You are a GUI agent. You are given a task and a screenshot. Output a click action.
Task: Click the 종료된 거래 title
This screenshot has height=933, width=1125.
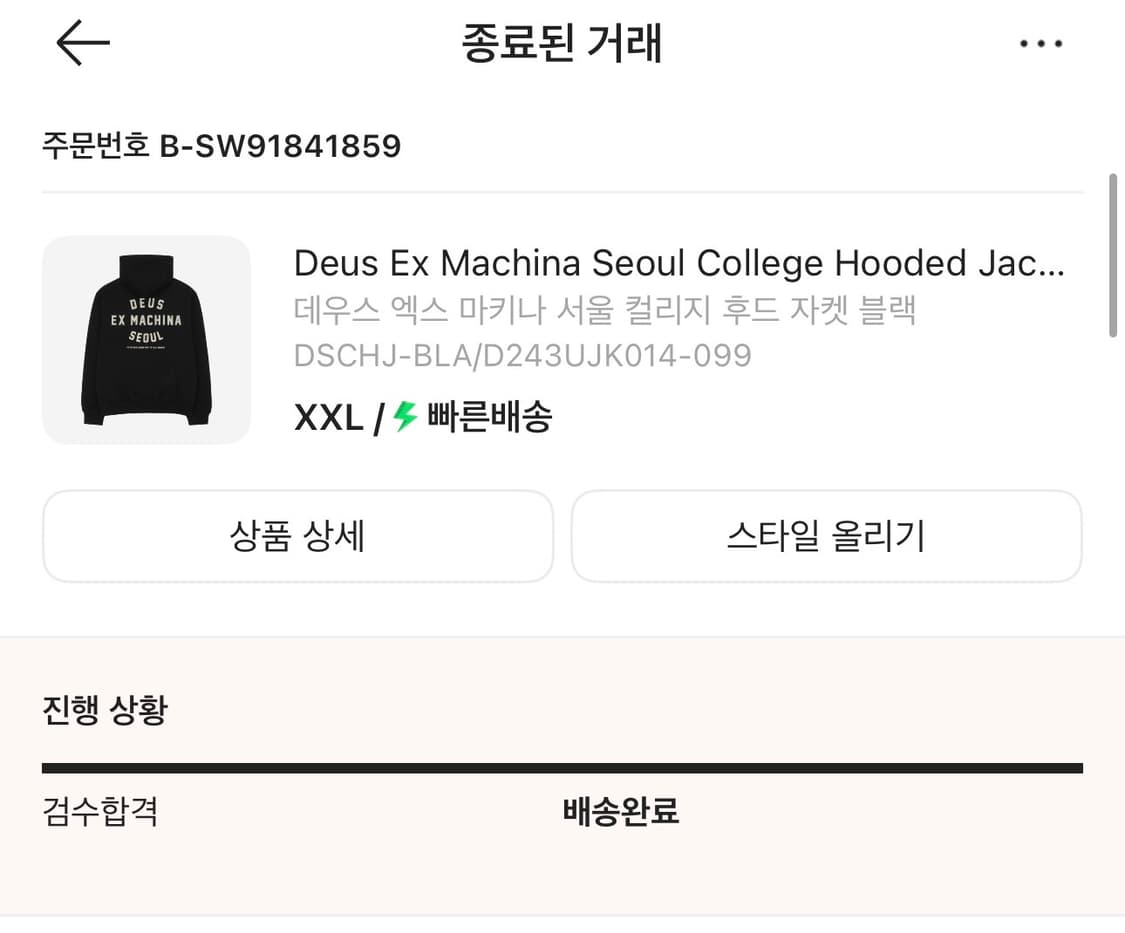562,42
